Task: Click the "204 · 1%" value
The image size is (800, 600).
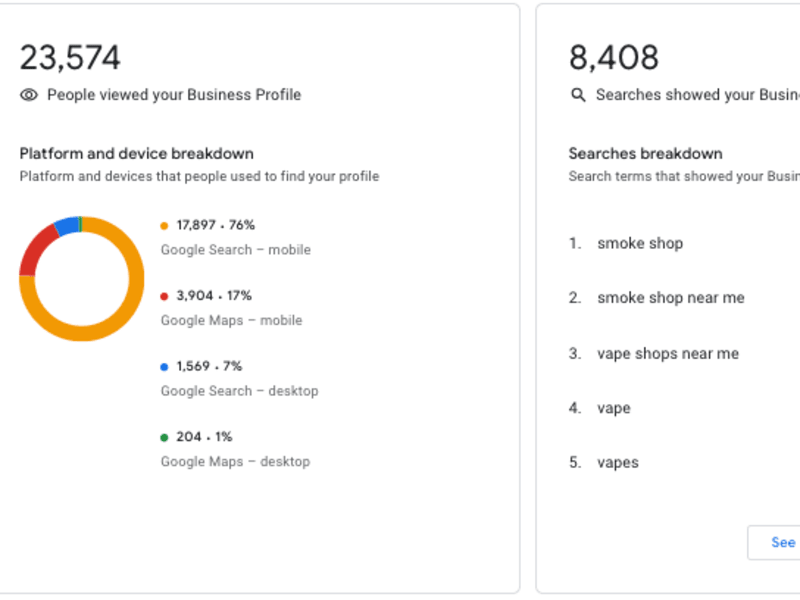Action: [x=204, y=437]
